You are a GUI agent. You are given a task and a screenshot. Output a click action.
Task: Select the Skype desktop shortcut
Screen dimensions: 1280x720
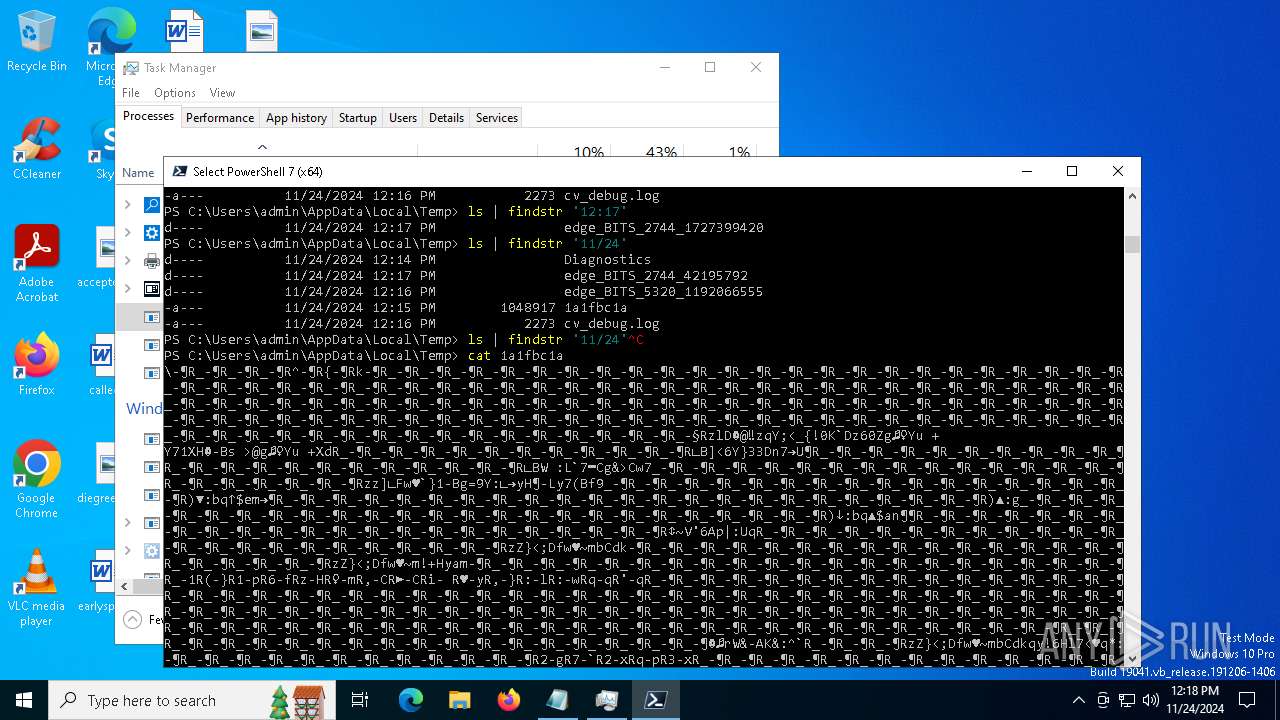point(105,150)
